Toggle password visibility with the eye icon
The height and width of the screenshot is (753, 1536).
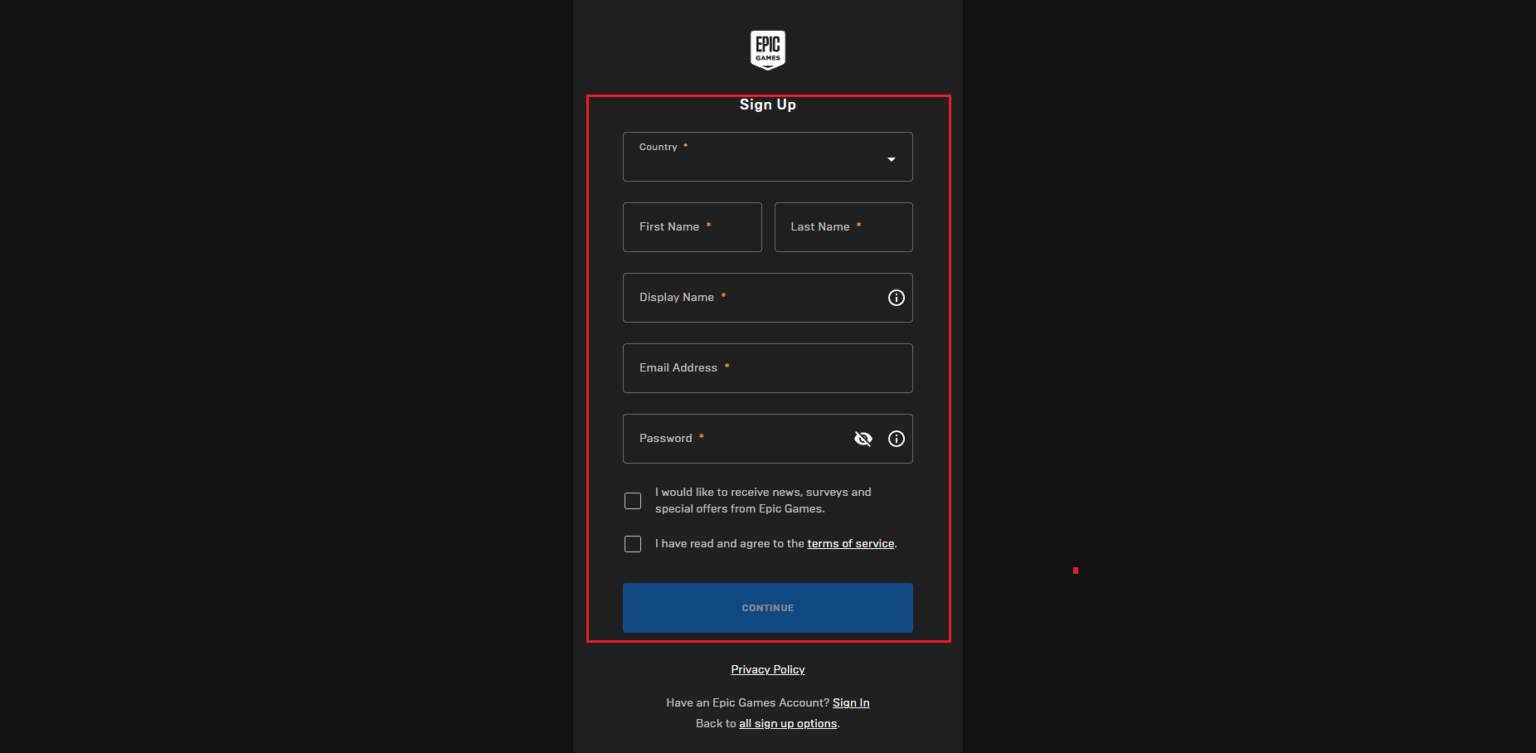point(863,438)
